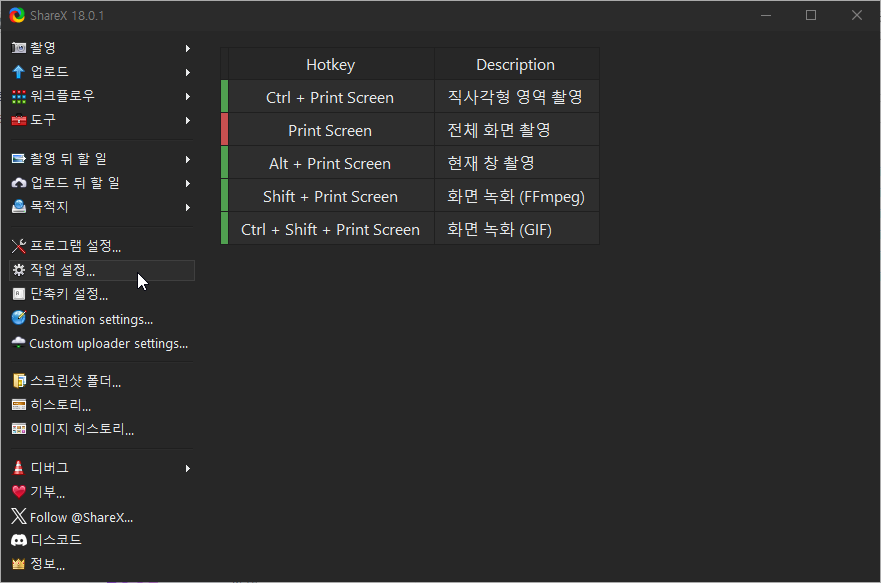The height and width of the screenshot is (583, 881).
Task: Open the 업로드 menu
Action: (102, 72)
